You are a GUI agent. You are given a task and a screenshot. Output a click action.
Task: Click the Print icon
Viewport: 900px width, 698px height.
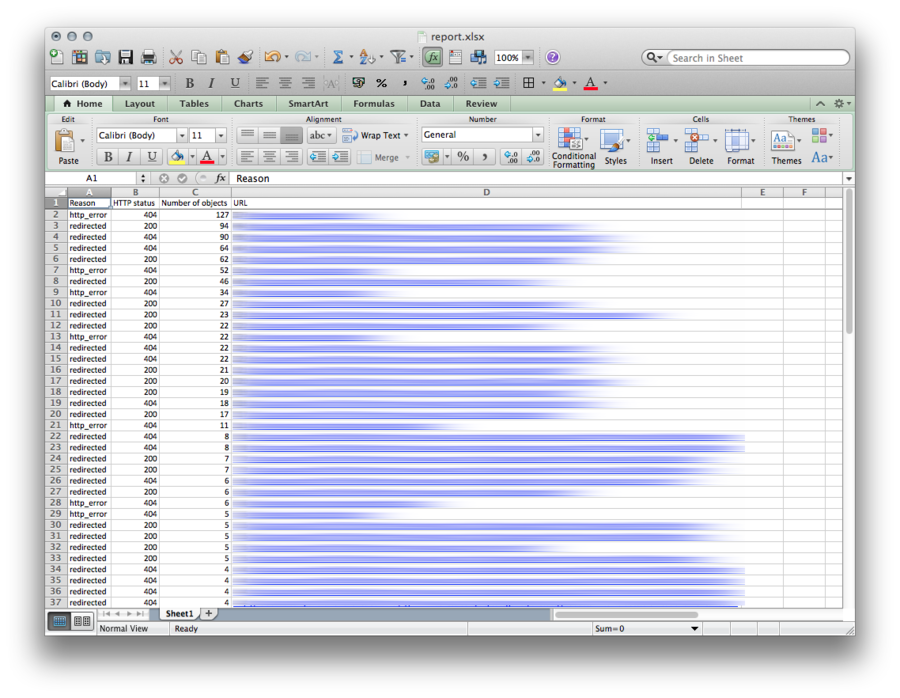pos(149,58)
